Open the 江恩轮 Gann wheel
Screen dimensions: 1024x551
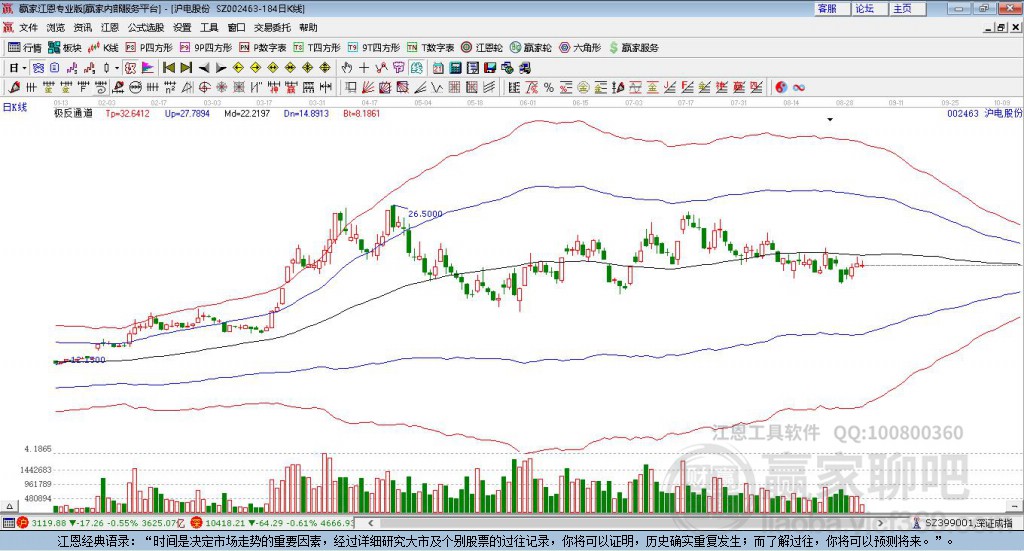click(482, 48)
